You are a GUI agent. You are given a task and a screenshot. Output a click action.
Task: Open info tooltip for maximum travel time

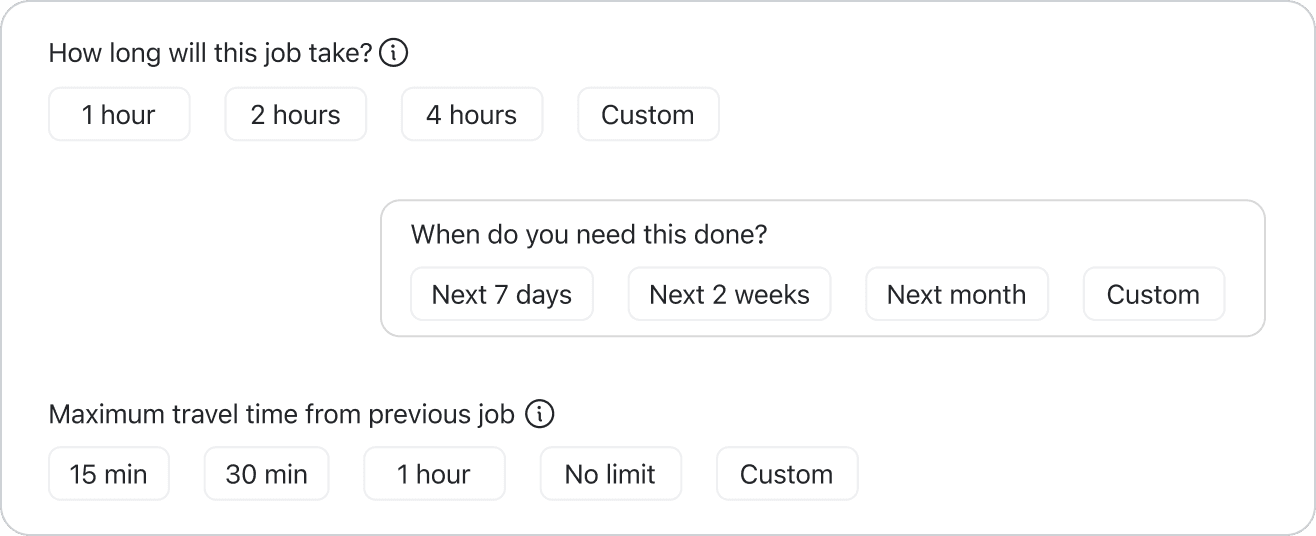(x=540, y=414)
